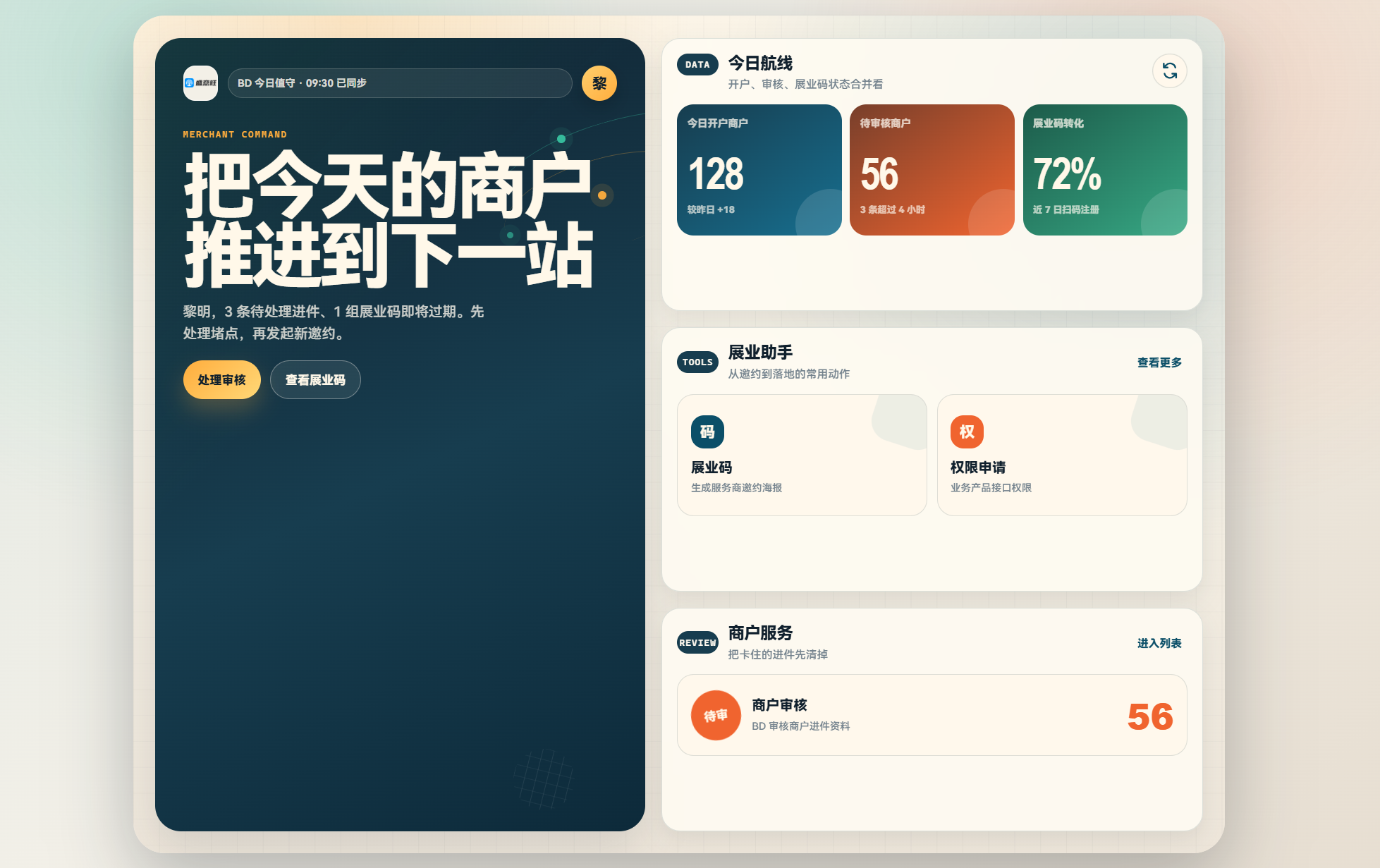Click the 黎明，3 条待处理进件 paragraph

(334, 322)
